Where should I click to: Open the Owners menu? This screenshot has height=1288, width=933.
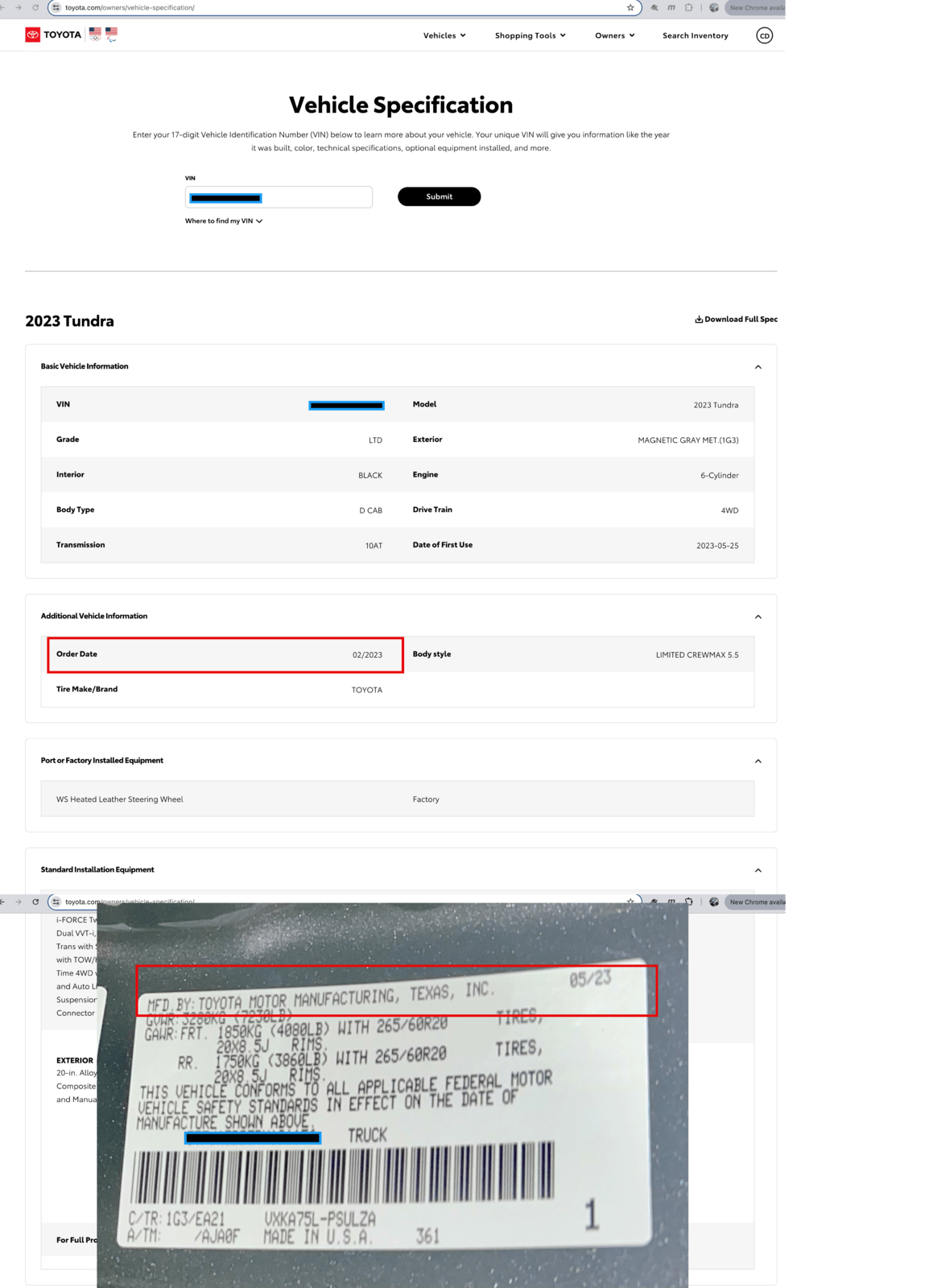tap(615, 35)
